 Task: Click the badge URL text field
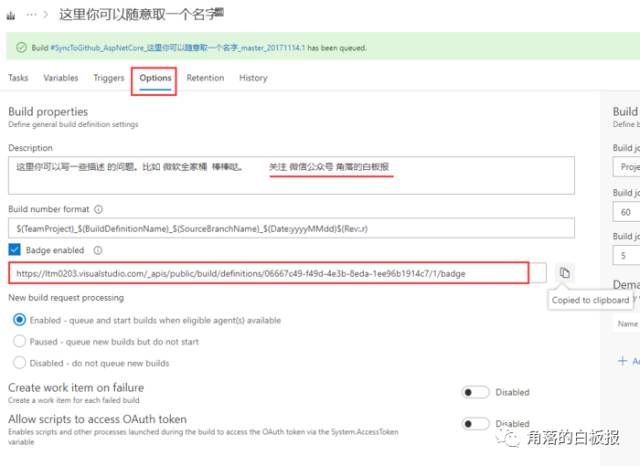click(277, 273)
